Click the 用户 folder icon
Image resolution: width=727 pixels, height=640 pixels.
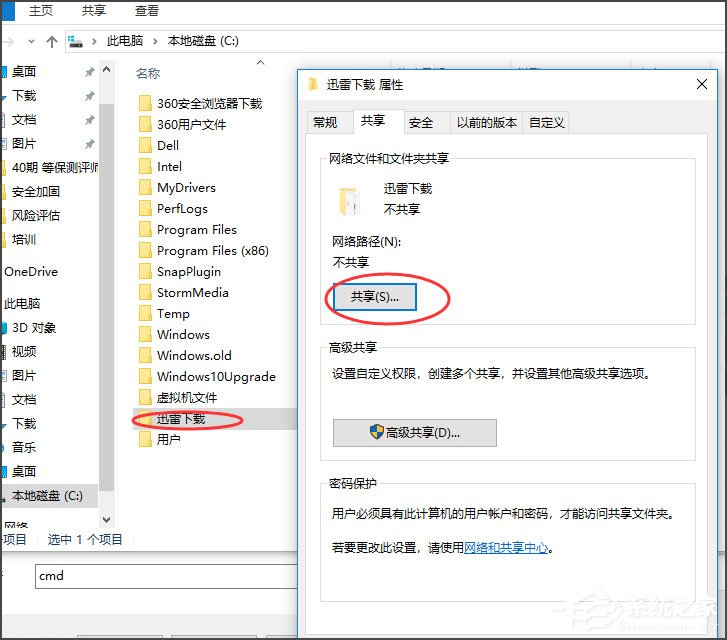click(145, 439)
